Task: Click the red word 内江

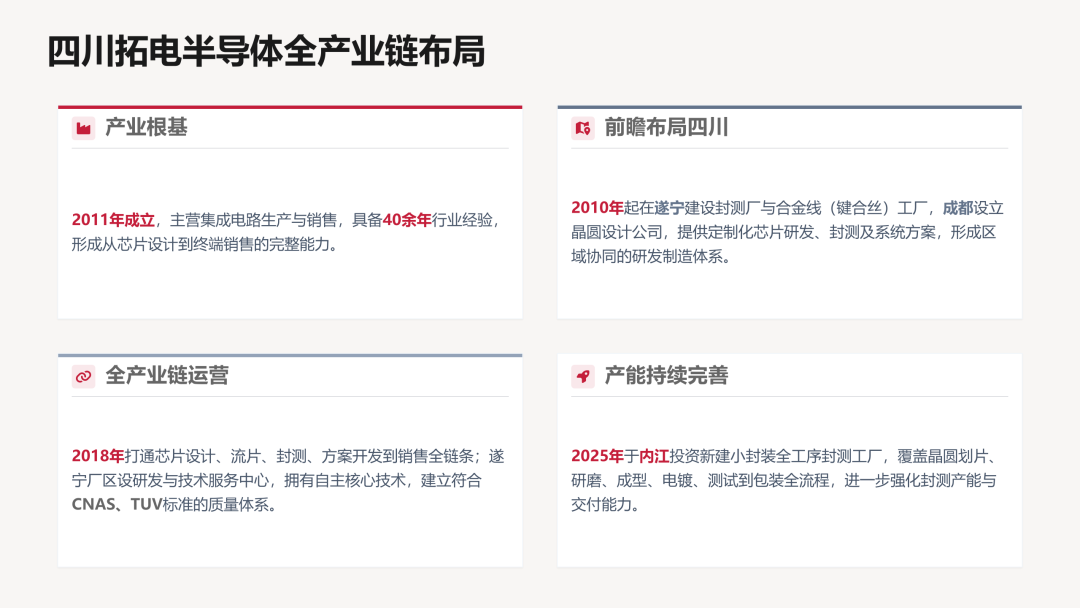Action: tap(654, 457)
